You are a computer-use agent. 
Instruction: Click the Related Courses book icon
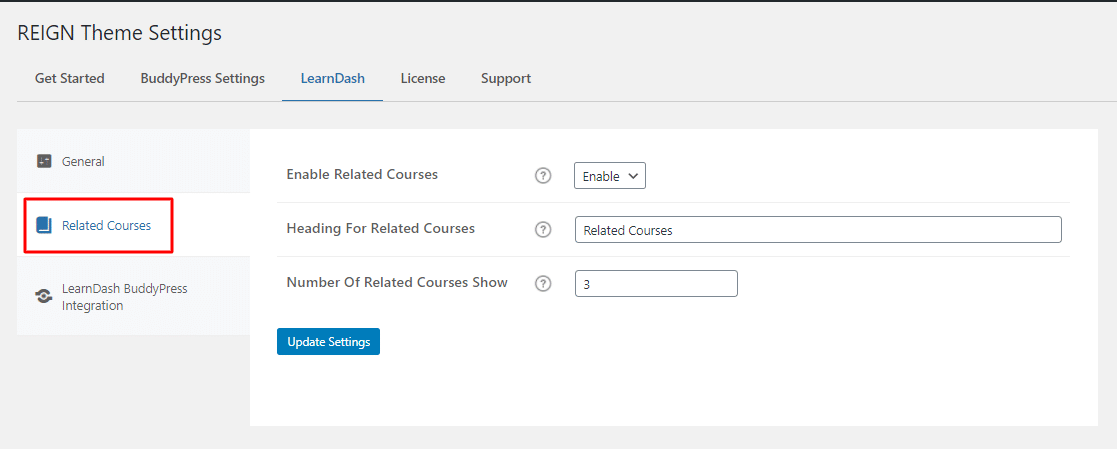click(44, 225)
